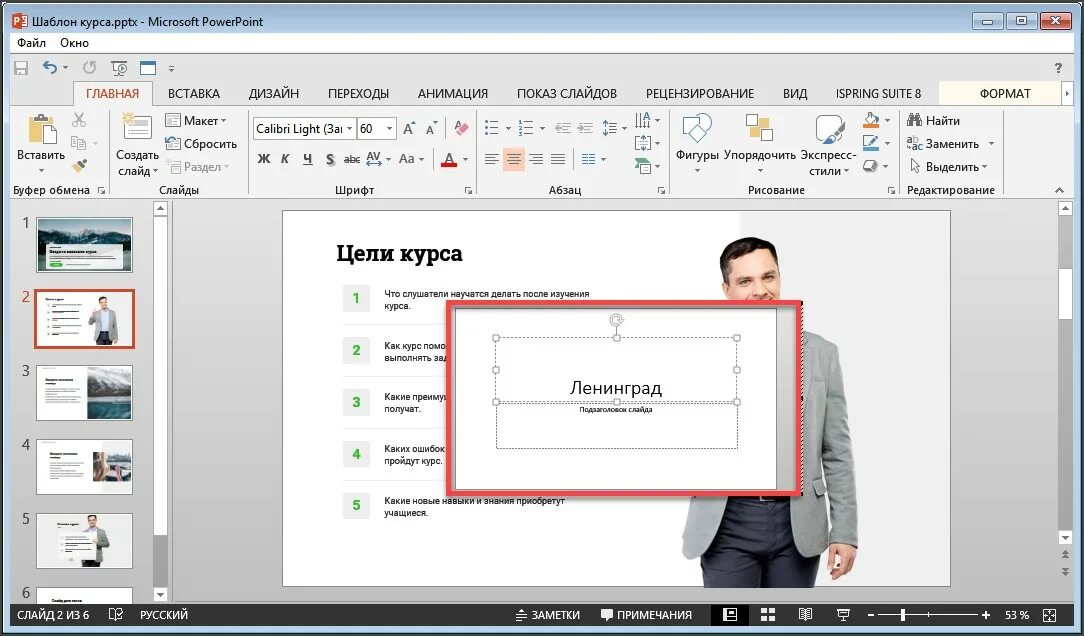Screen dimensions: 1084x636
Task: Toggle bold Ж formatting
Action: click(x=263, y=159)
